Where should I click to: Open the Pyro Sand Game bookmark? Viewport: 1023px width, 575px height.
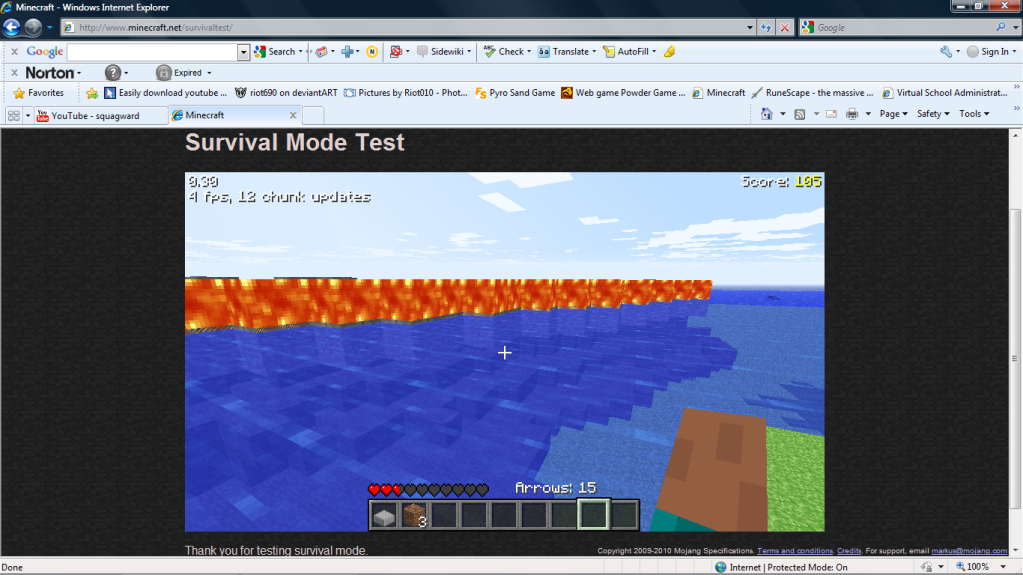coord(514,93)
